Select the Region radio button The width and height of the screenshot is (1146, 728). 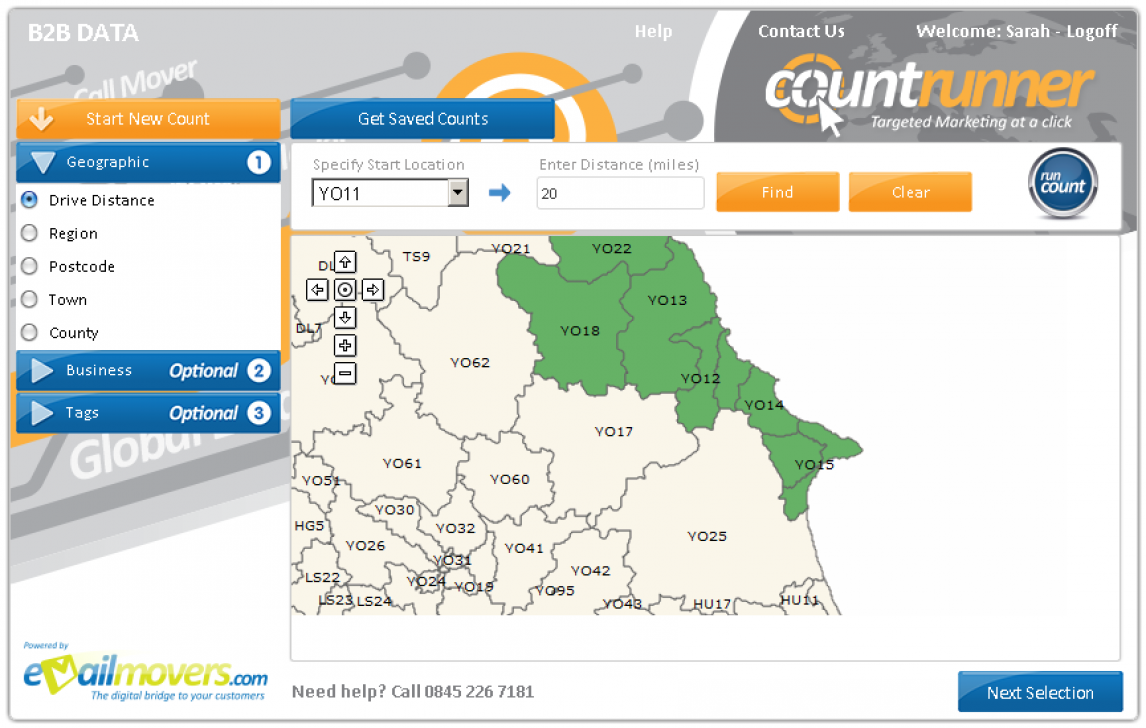(x=29, y=234)
